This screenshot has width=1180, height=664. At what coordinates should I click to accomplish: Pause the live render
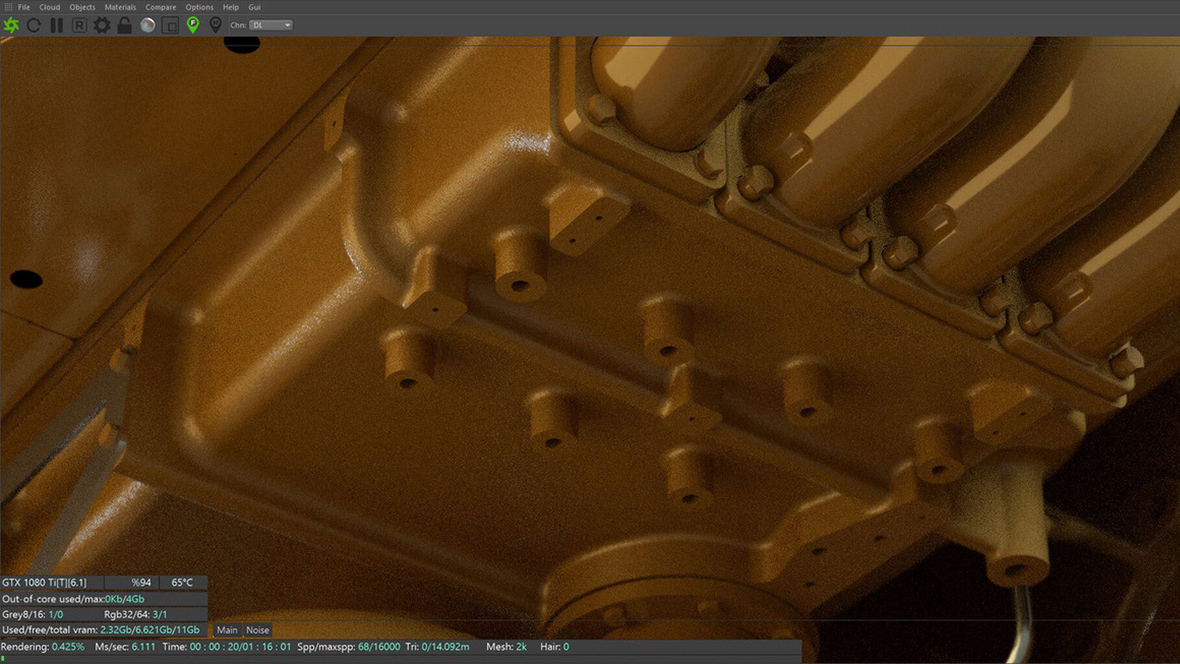[56, 25]
